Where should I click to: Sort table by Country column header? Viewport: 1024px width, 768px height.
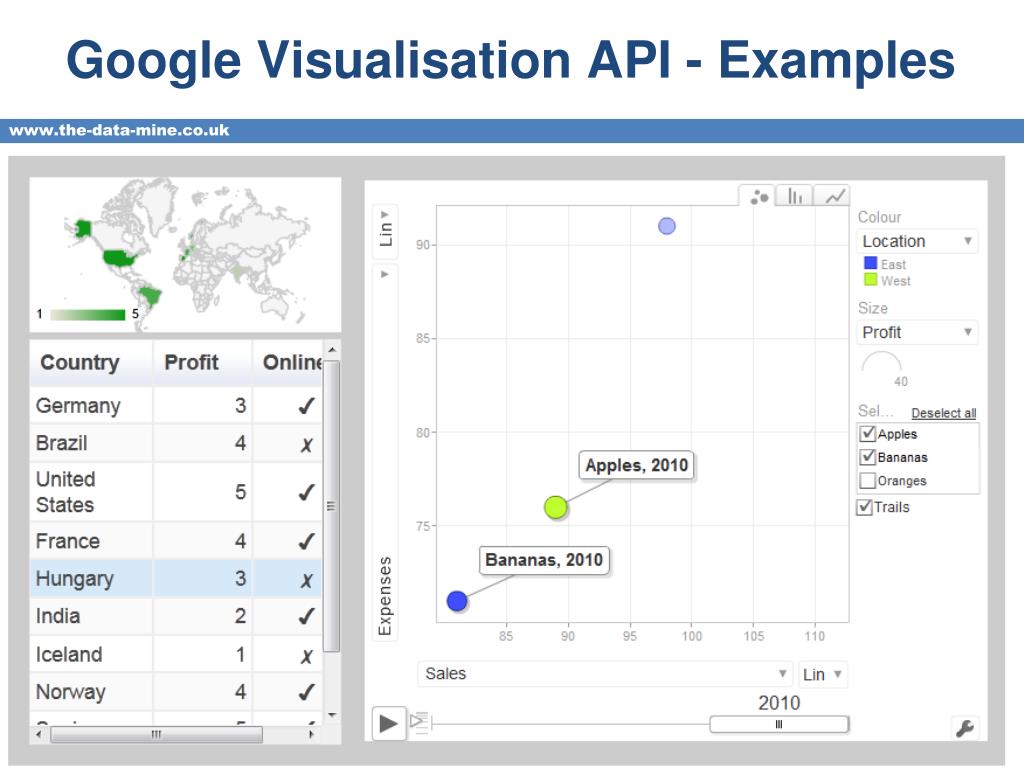click(91, 362)
